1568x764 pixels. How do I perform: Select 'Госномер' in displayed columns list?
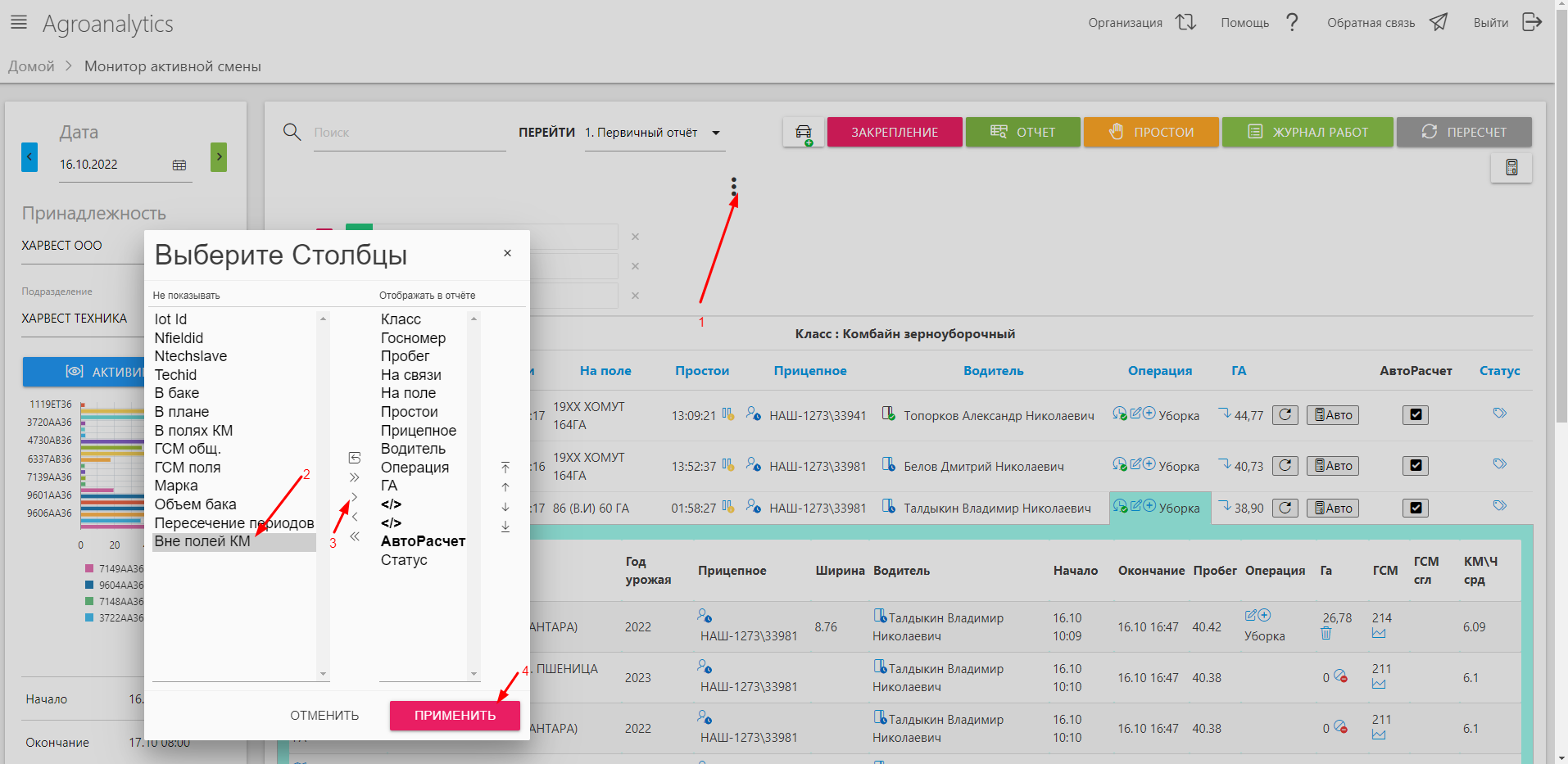point(413,338)
